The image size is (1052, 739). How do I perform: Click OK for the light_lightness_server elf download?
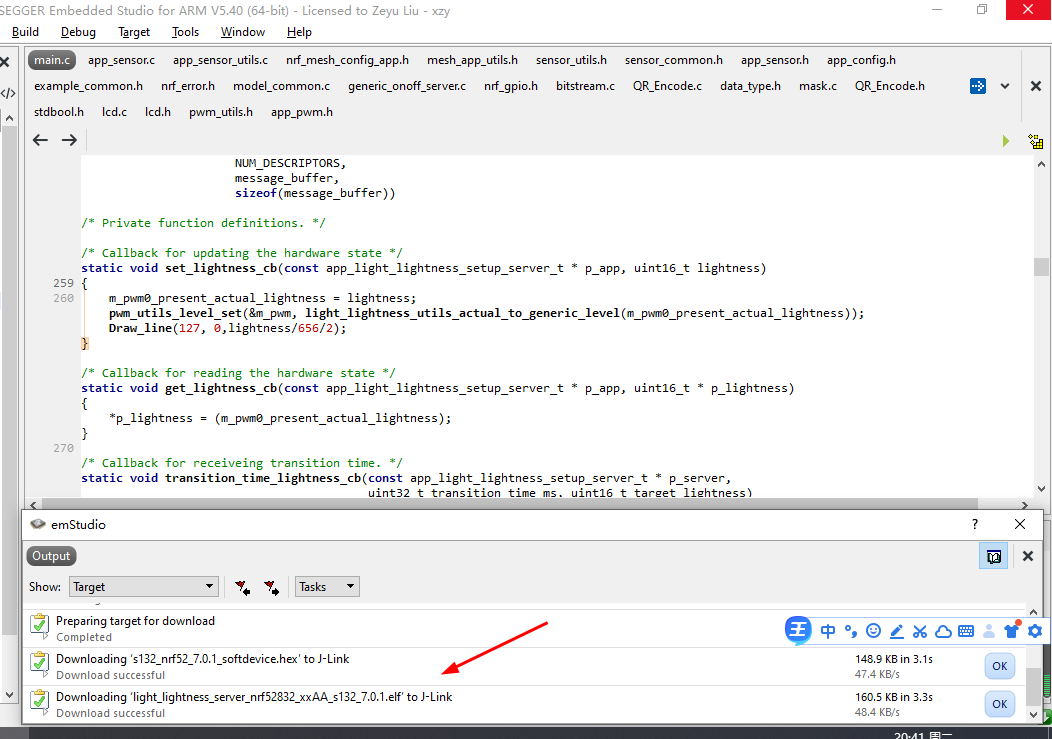tap(999, 704)
